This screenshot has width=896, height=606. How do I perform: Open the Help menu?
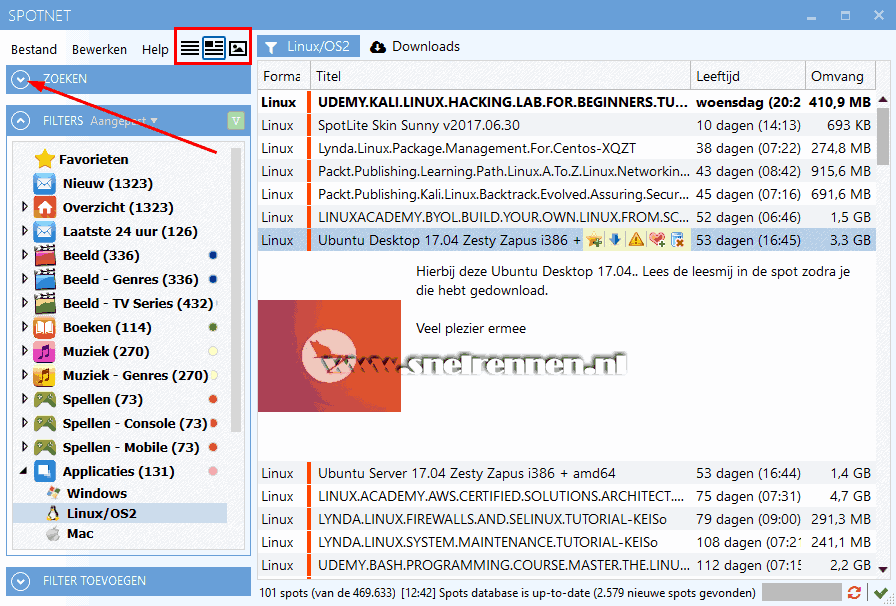[x=155, y=50]
